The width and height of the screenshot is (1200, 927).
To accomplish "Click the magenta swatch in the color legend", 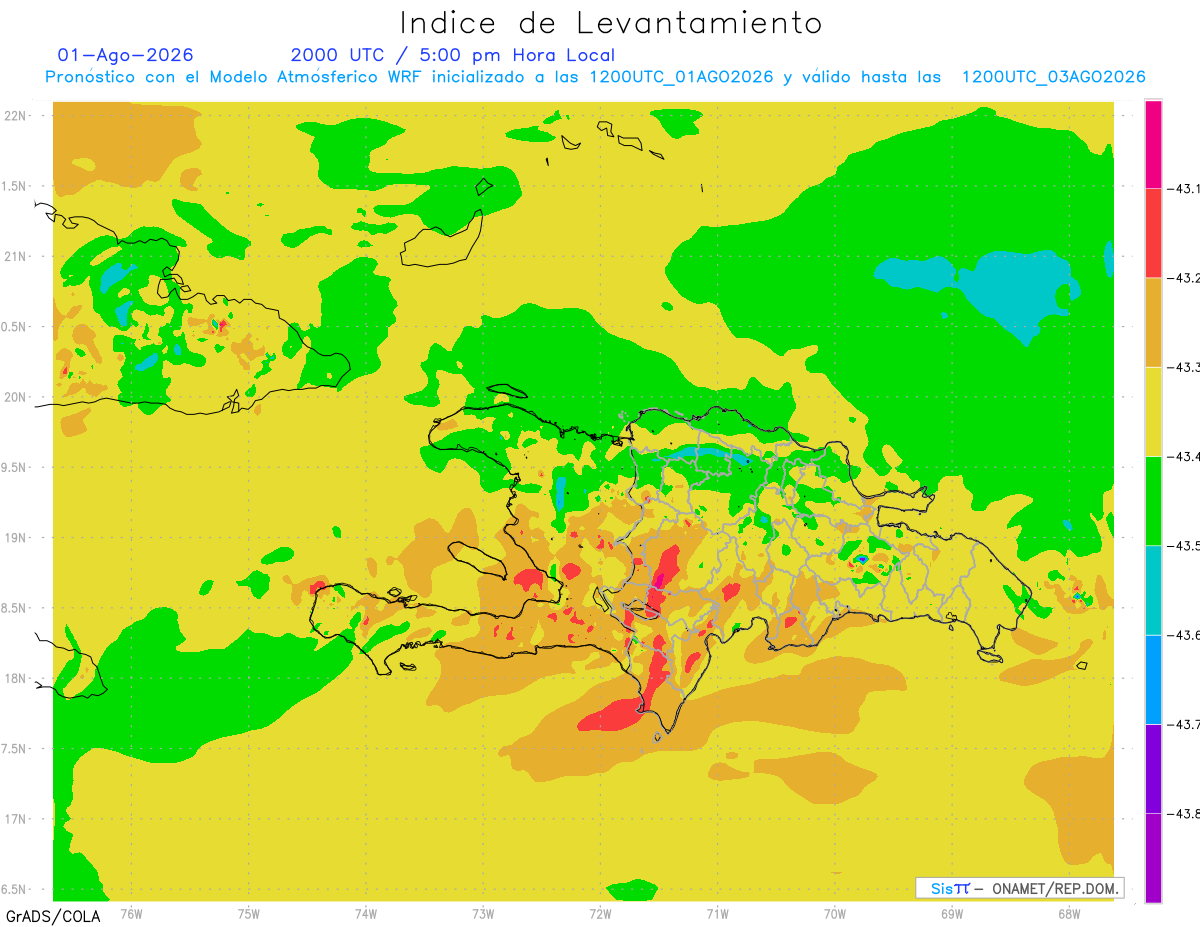I will (1153, 144).
